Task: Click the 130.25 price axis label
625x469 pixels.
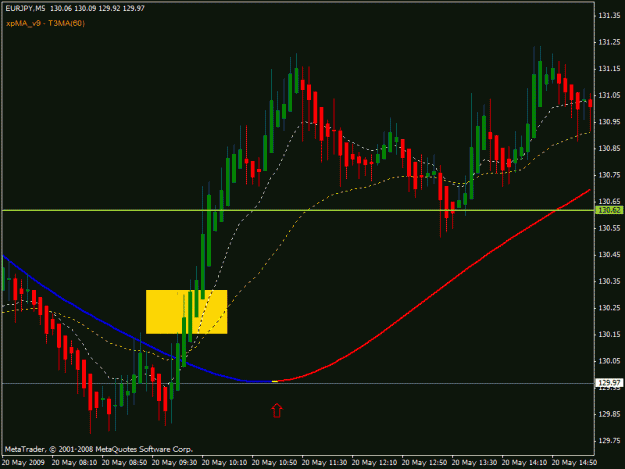Action: [x=610, y=308]
